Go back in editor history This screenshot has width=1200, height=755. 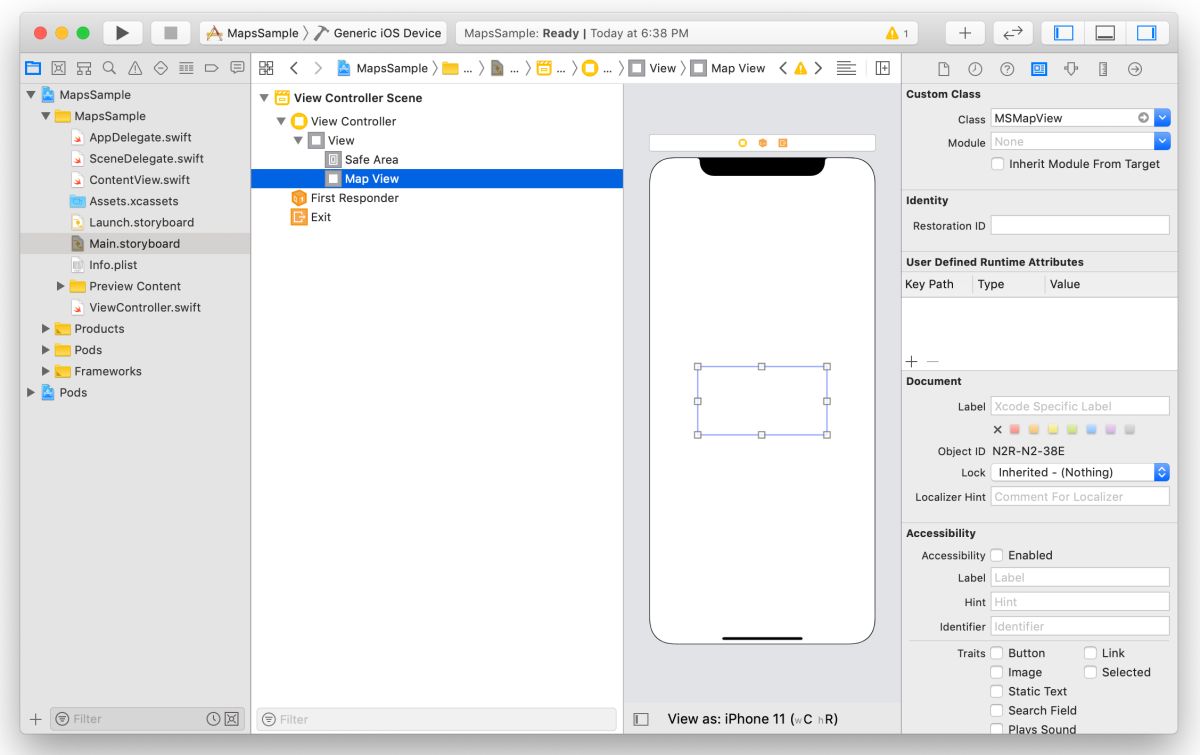293,68
